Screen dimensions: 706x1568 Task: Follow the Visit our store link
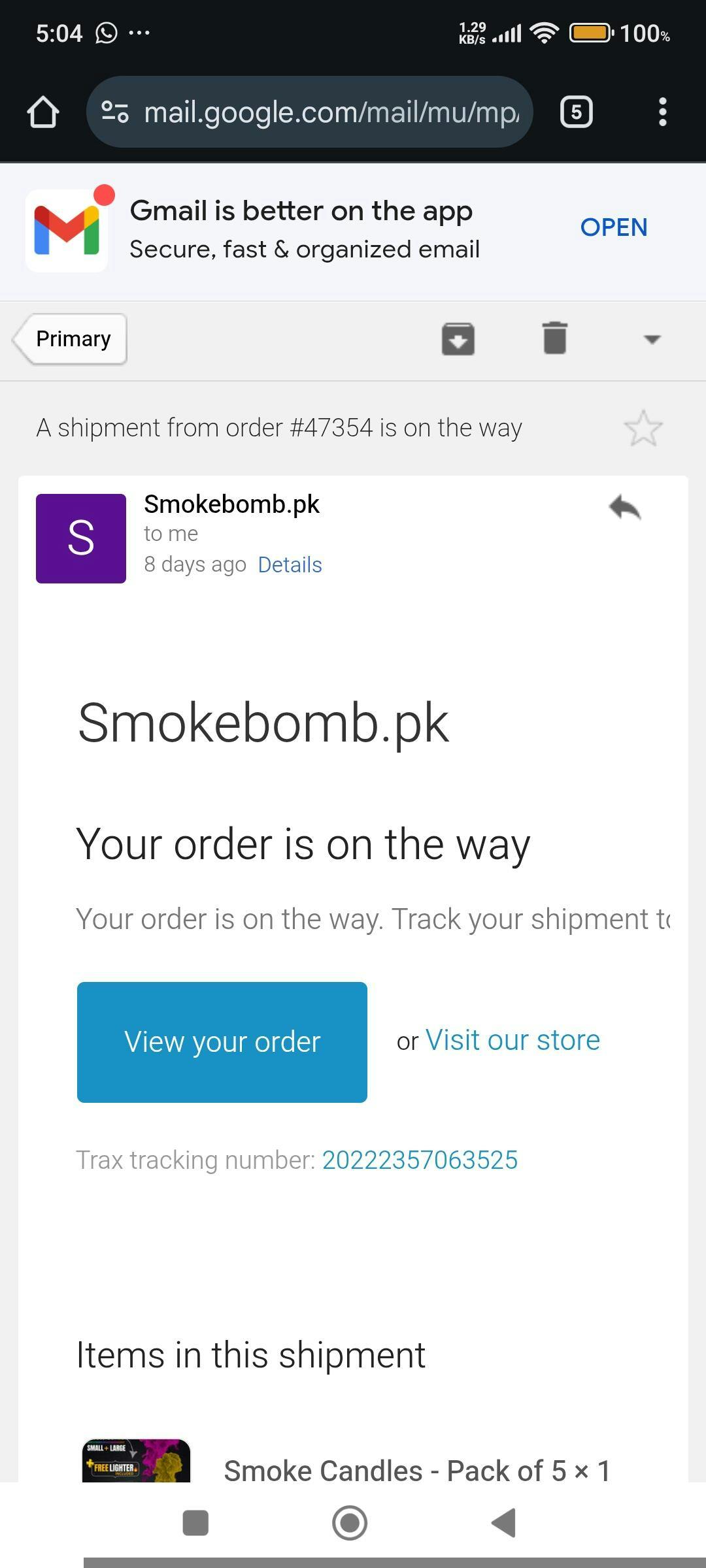point(513,1039)
